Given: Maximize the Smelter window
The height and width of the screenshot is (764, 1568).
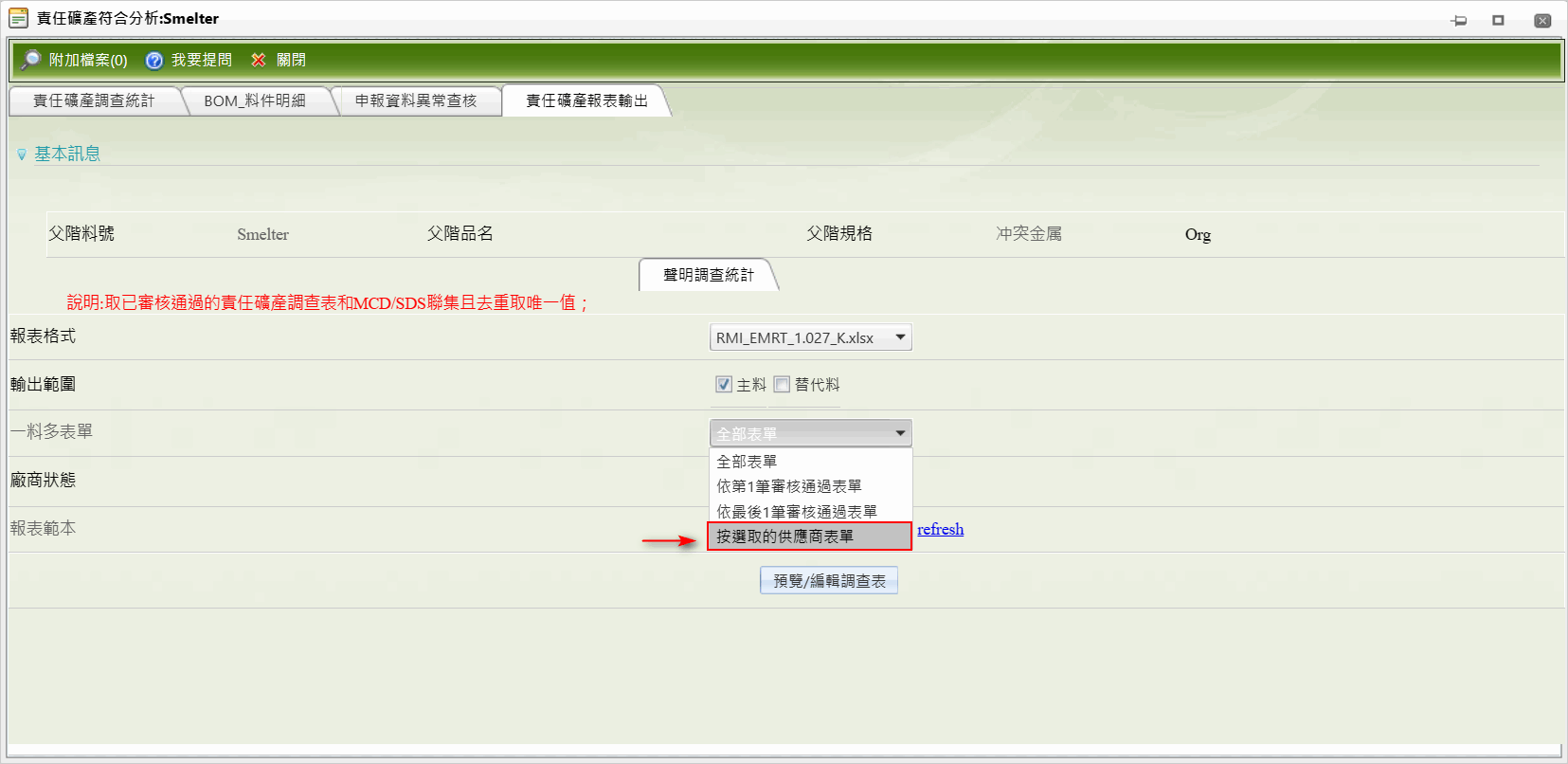Looking at the screenshot, I should 1499,20.
